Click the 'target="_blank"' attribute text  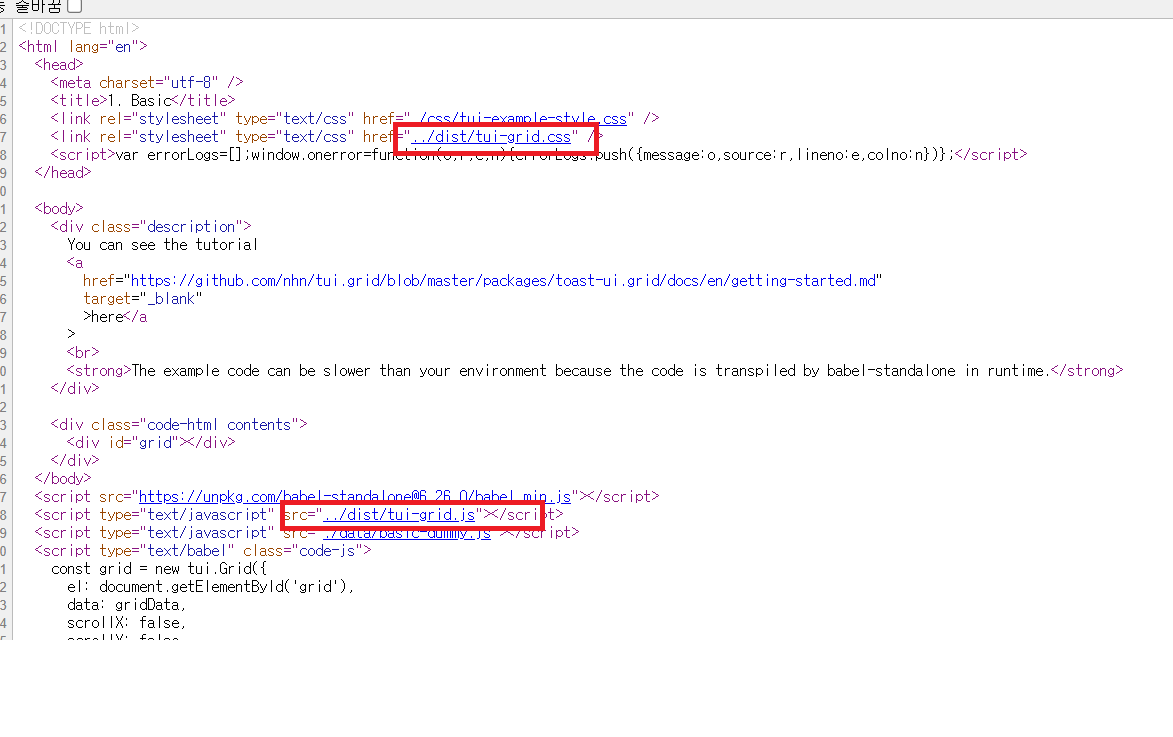[143, 299]
